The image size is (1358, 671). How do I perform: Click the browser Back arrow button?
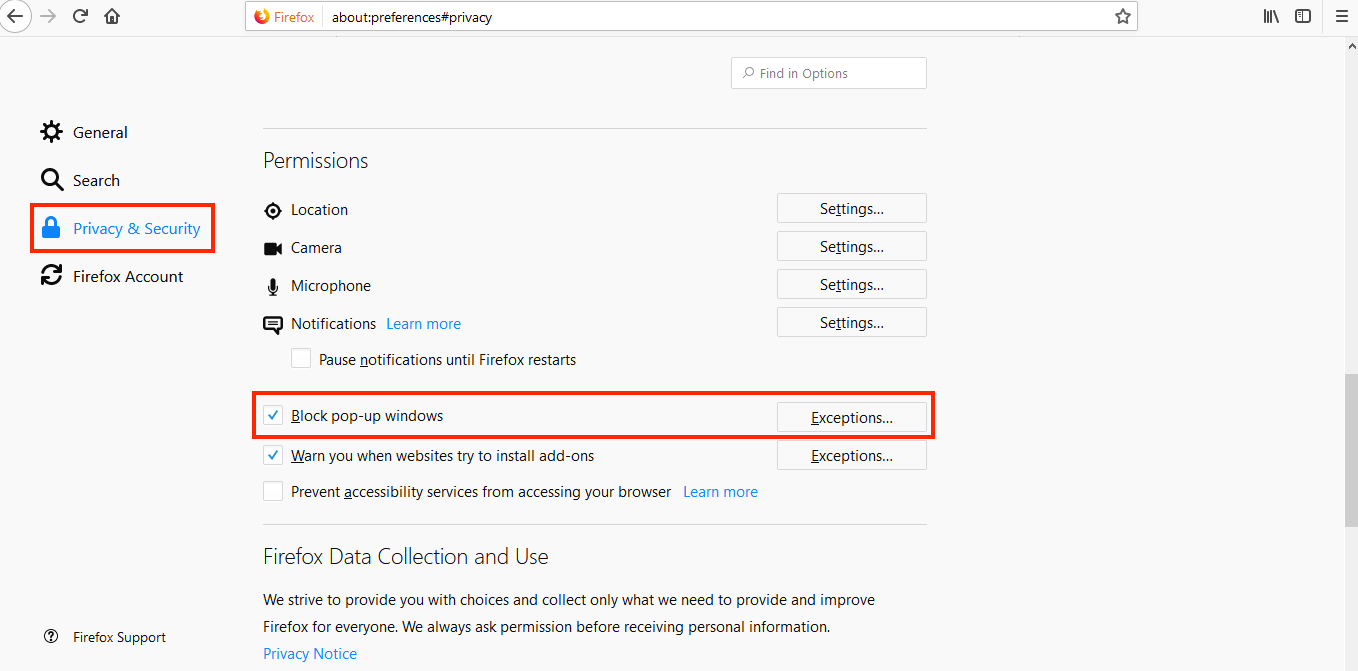point(13,17)
